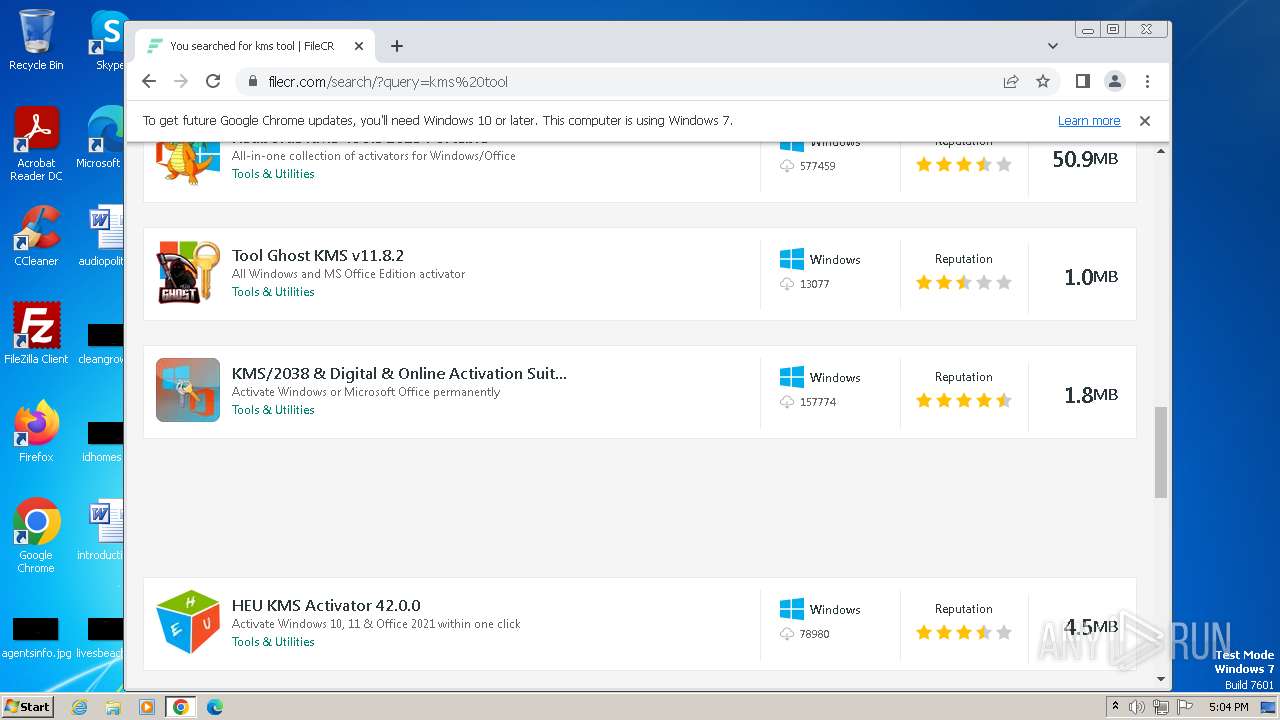Select the FileCR search results tab
Image resolution: width=1280 pixels, height=720 pixels.
[x=251, y=46]
